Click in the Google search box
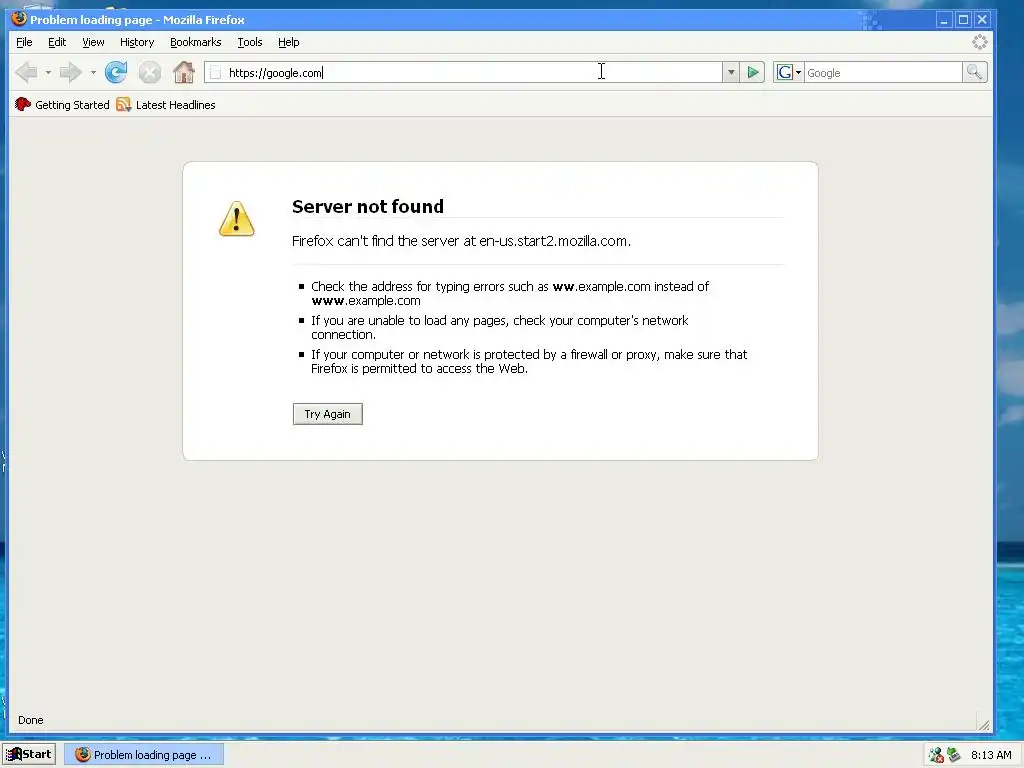1024x768 pixels. click(x=883, y=72)
